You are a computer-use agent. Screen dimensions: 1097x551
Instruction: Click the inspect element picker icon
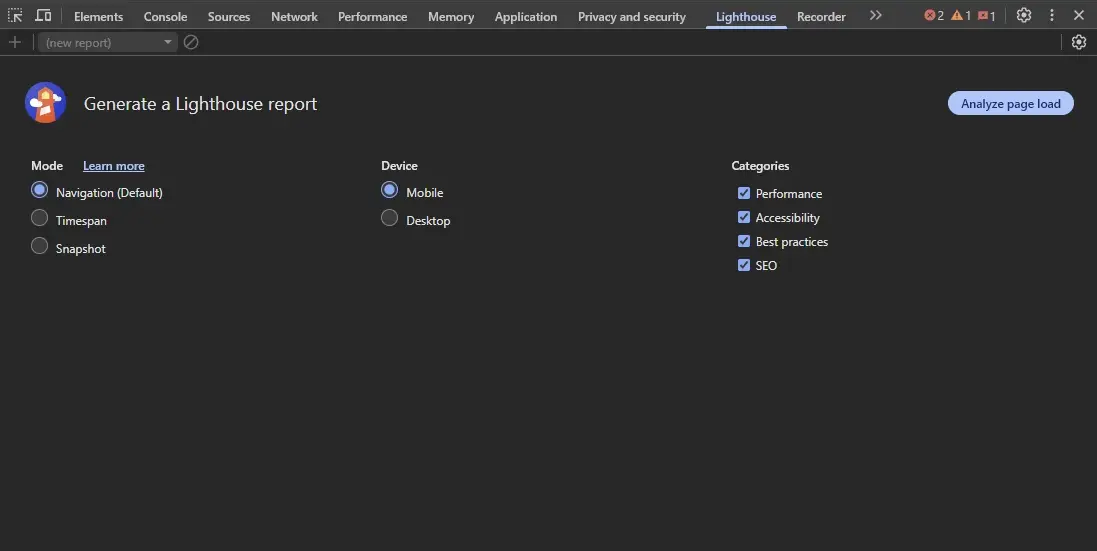tap(15, 16)
